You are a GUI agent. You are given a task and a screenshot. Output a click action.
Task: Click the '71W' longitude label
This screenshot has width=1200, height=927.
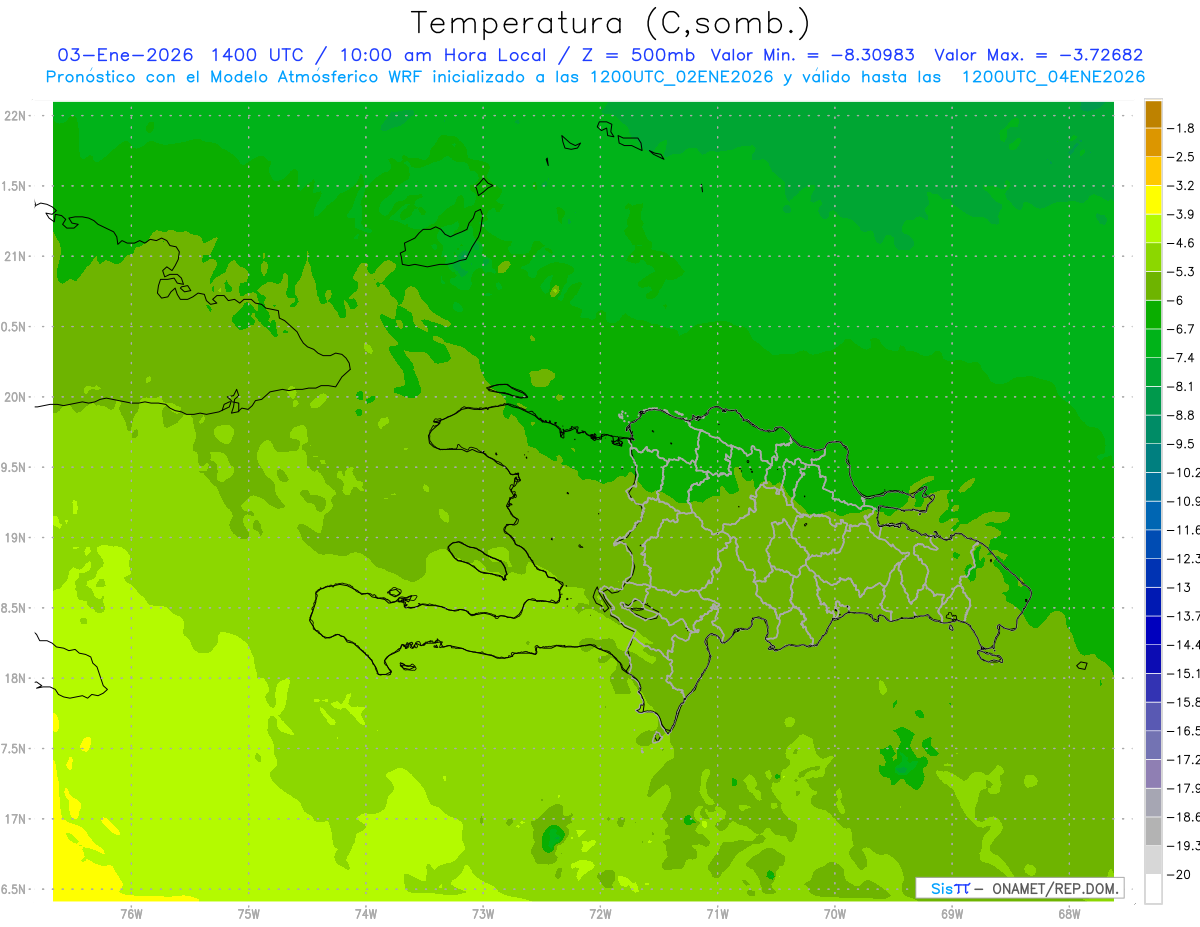717,913
